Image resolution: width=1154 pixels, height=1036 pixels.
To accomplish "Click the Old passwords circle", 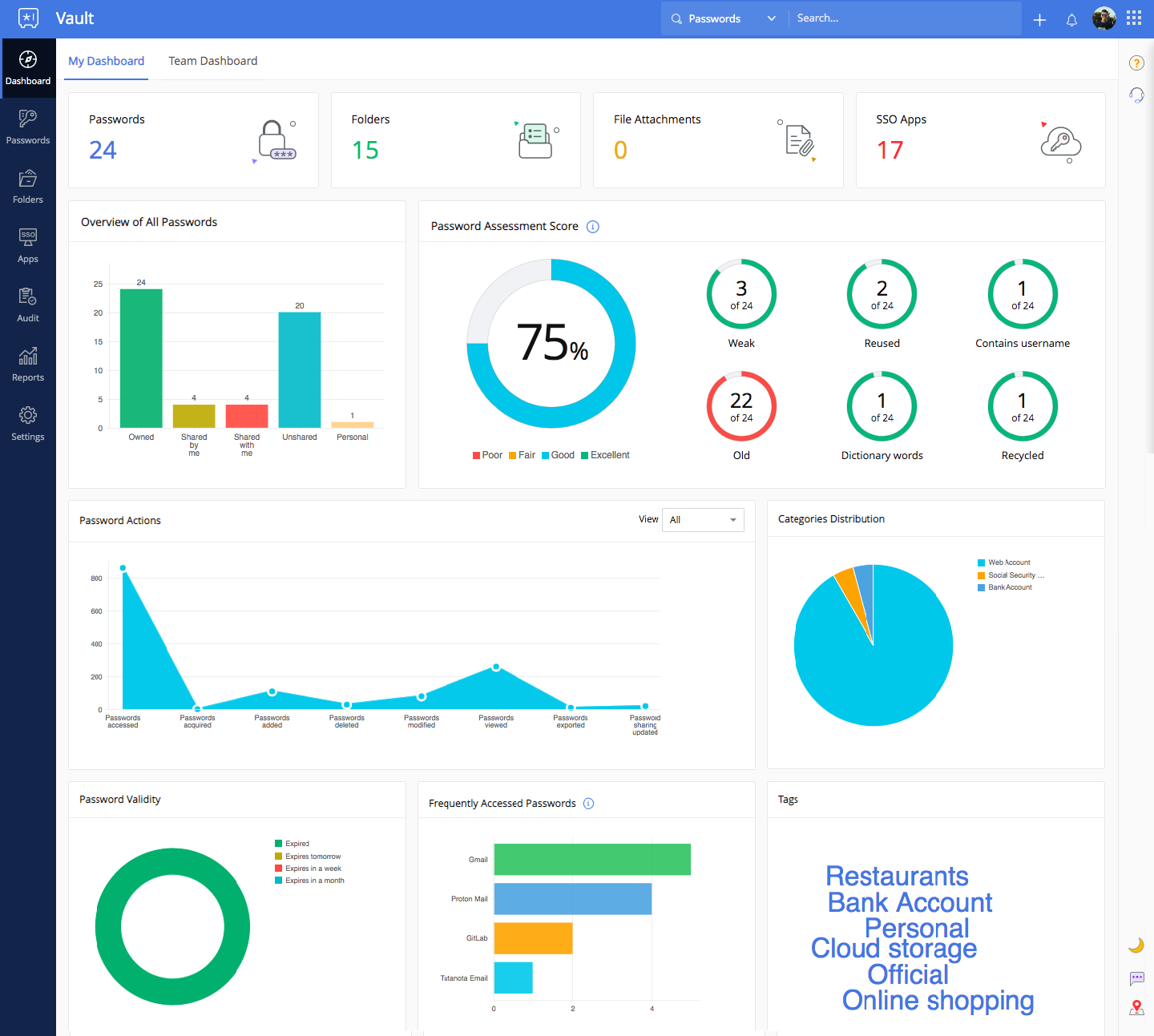I will (741, 406).
